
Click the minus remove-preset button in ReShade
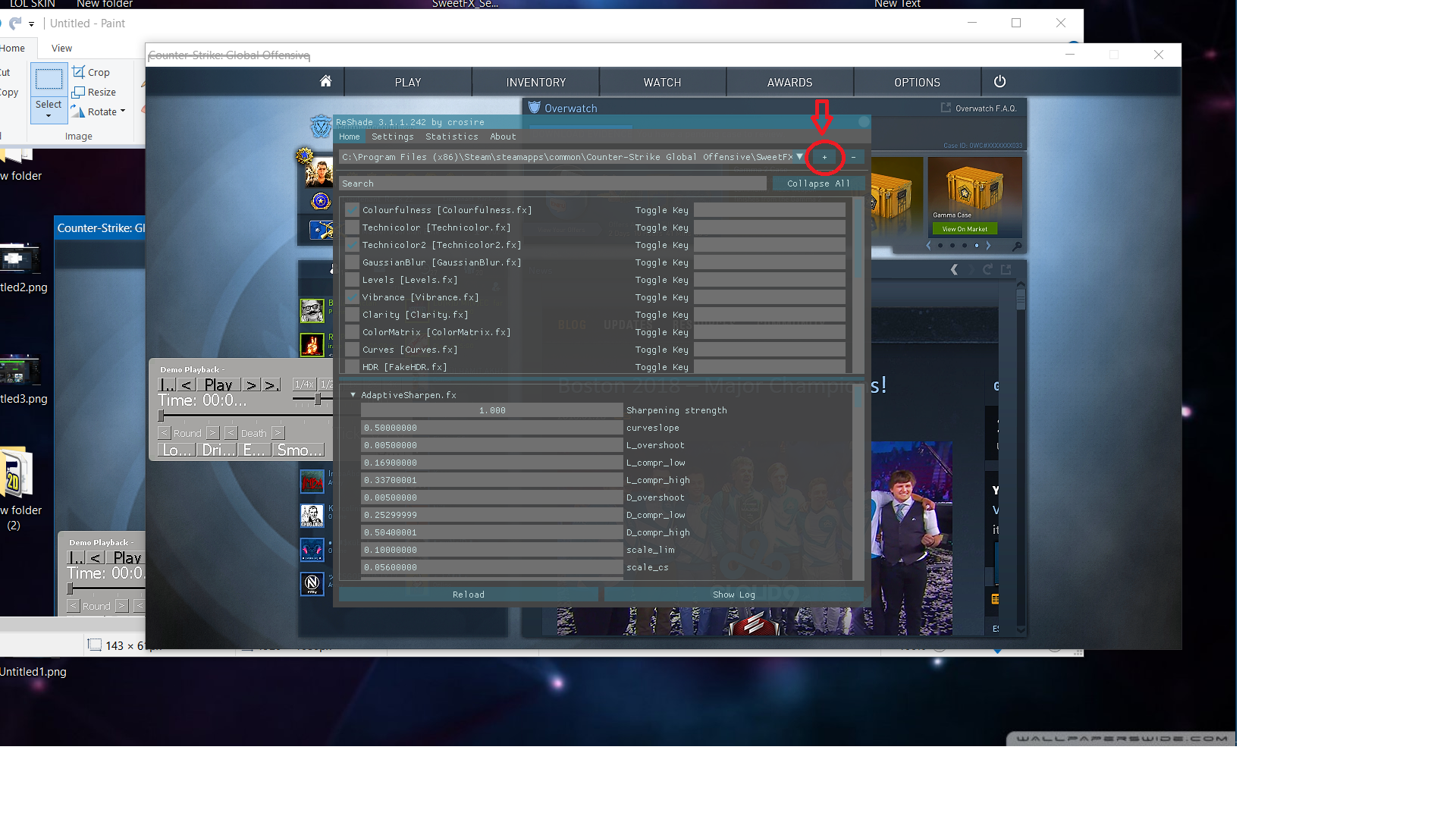point(853,157)
